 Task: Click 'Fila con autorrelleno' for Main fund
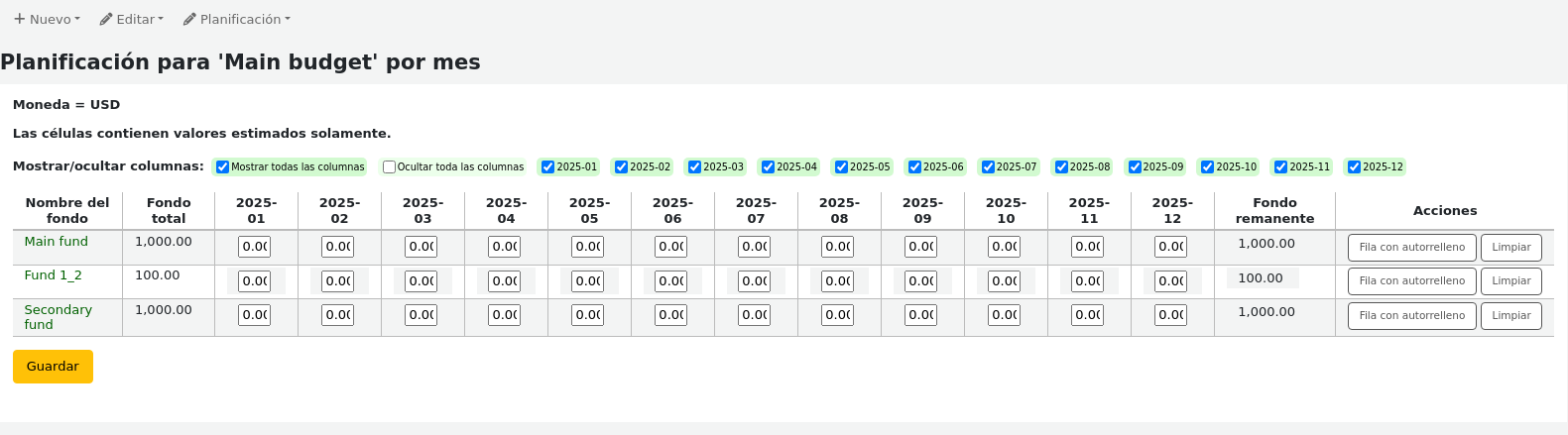[x=1411, y=248]
